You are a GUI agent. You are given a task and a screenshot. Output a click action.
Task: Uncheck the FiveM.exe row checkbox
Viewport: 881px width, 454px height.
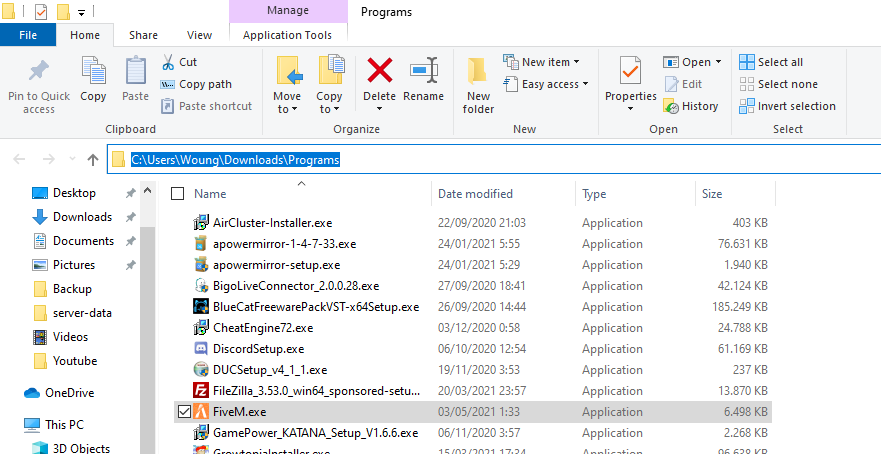click(x=184, y=412)
